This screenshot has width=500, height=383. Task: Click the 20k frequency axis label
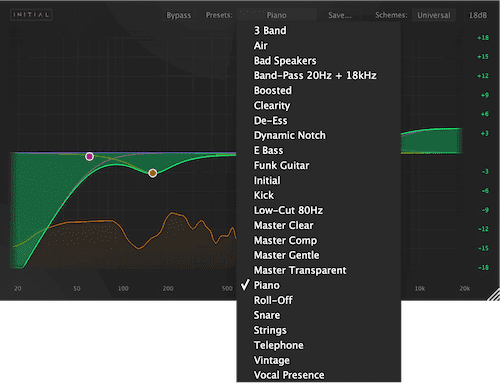(x=465, y=288)
